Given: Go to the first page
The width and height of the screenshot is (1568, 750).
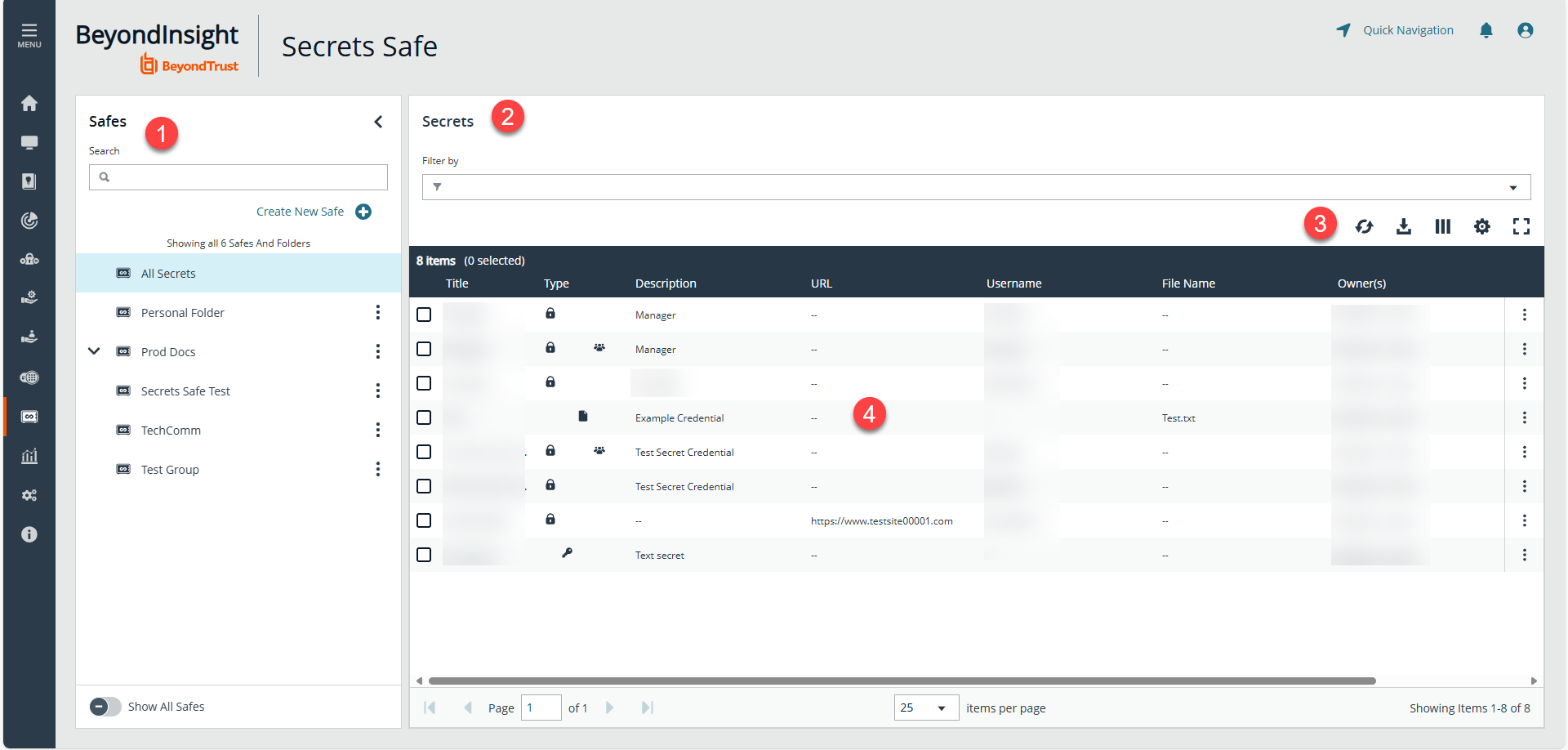Looking at the screenshot, I should [430, 708].
